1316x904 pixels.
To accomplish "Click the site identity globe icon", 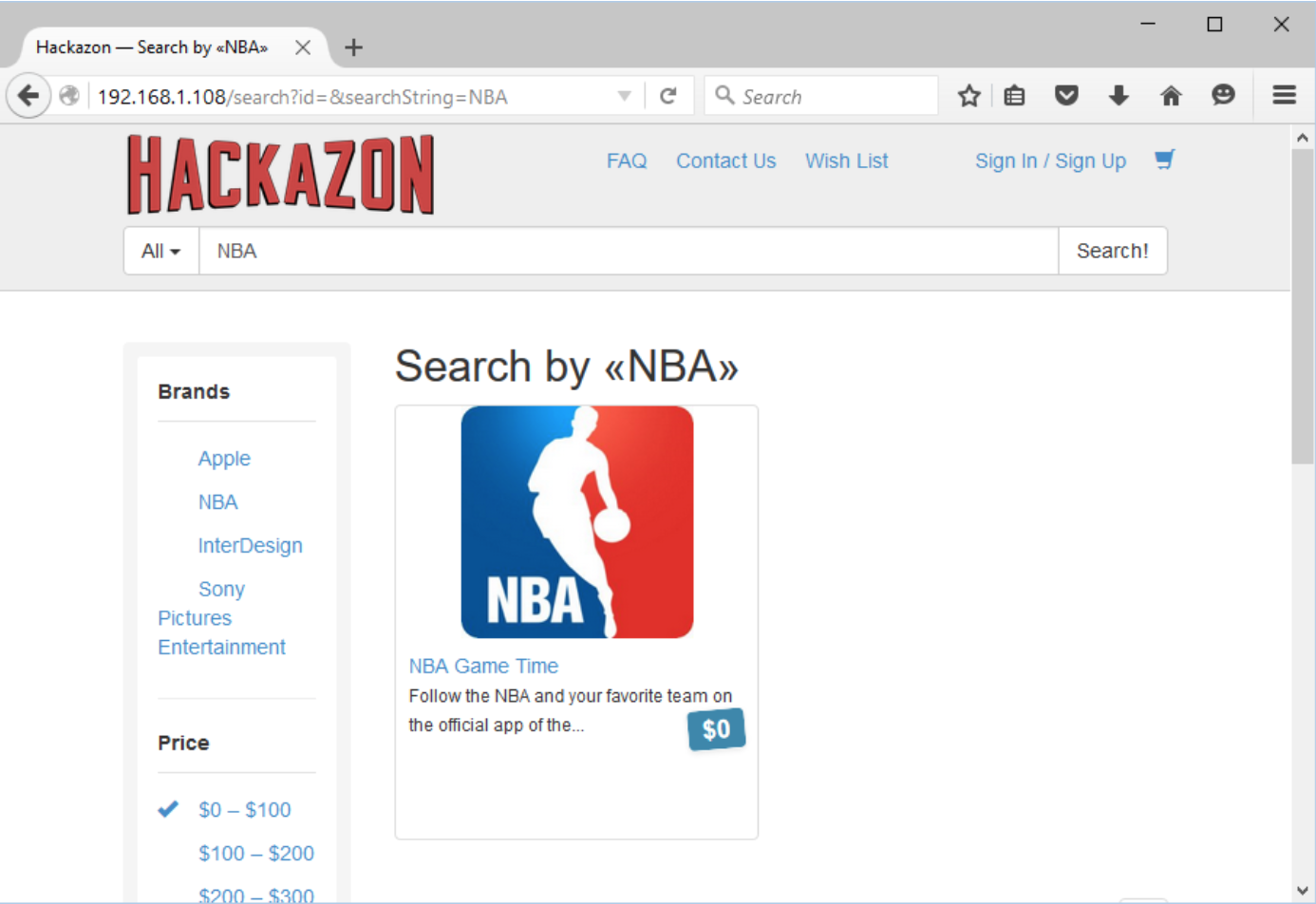I will click(x=69, y=96).
